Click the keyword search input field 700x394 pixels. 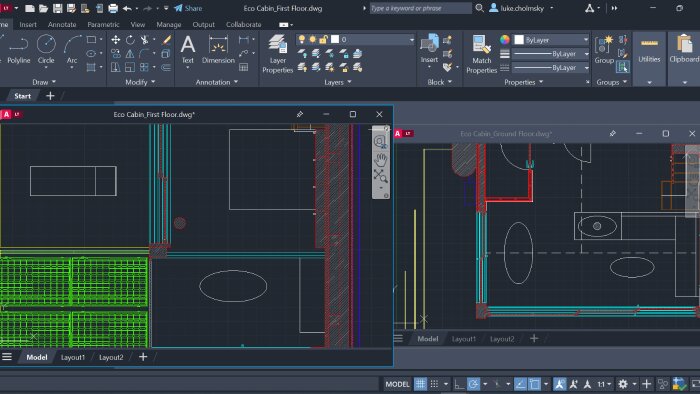(x=420, y=8)
